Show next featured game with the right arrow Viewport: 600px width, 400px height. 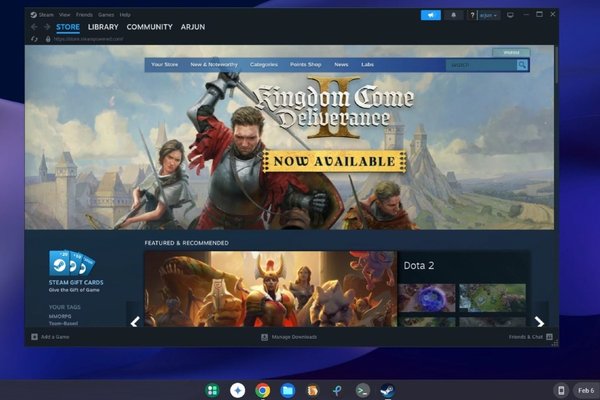pyautogui.click(x=539, y=322)
